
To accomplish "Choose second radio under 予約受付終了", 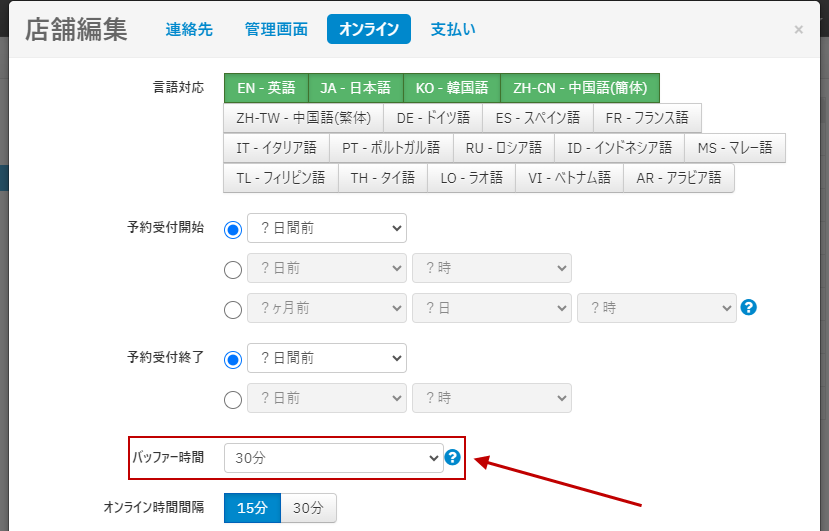I will (x=233, y=399).
